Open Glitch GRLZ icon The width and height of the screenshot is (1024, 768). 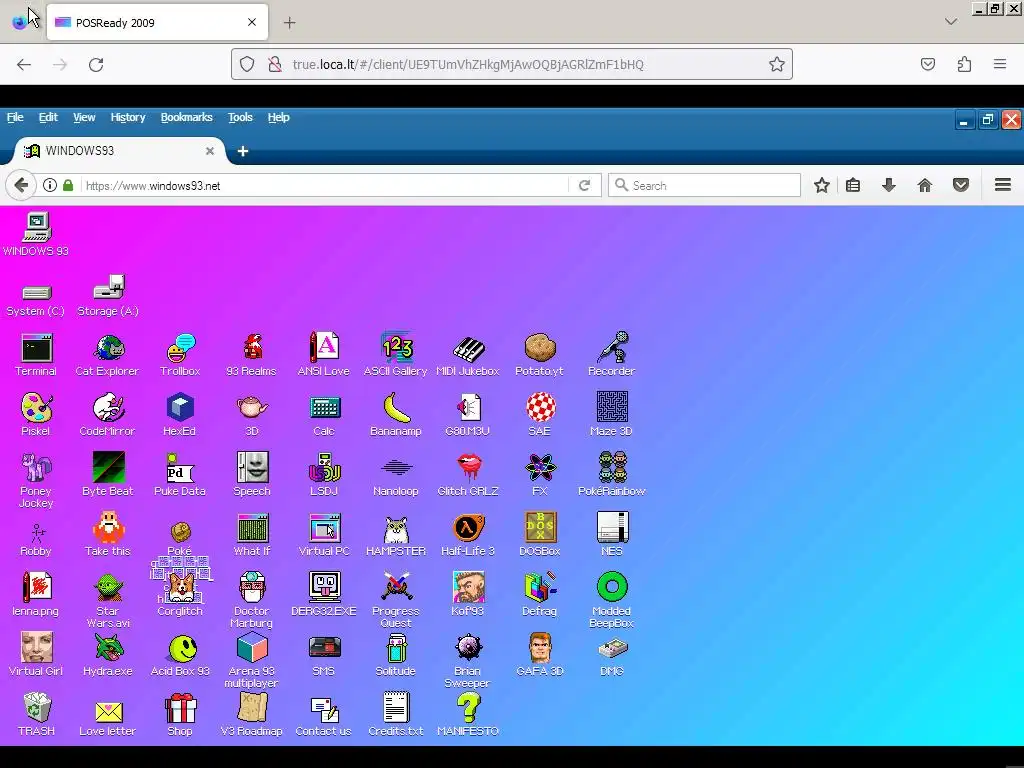pos(468,475)
